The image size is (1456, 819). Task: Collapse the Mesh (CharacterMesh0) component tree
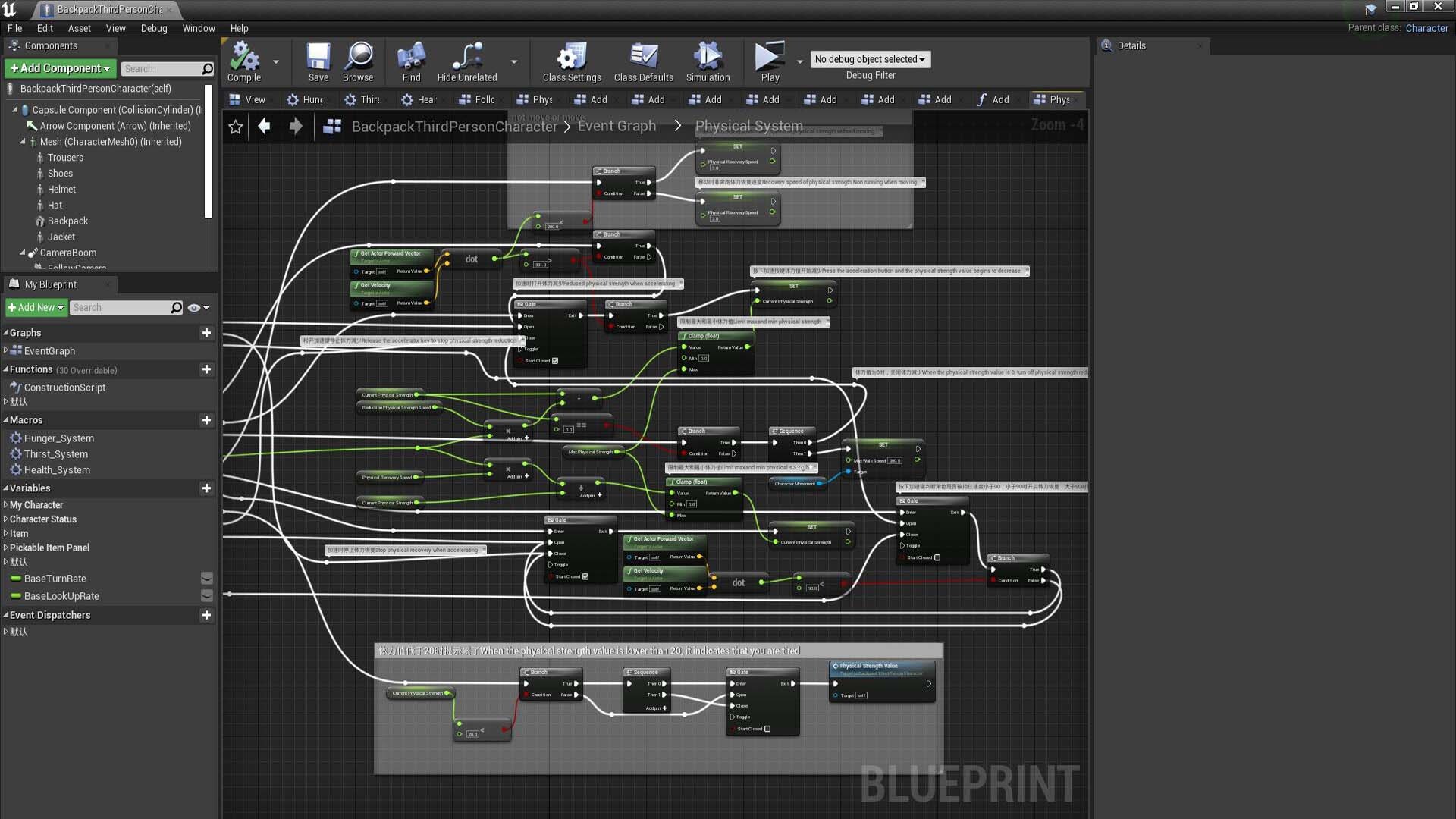pyautogui.click(x=22, y=142)
